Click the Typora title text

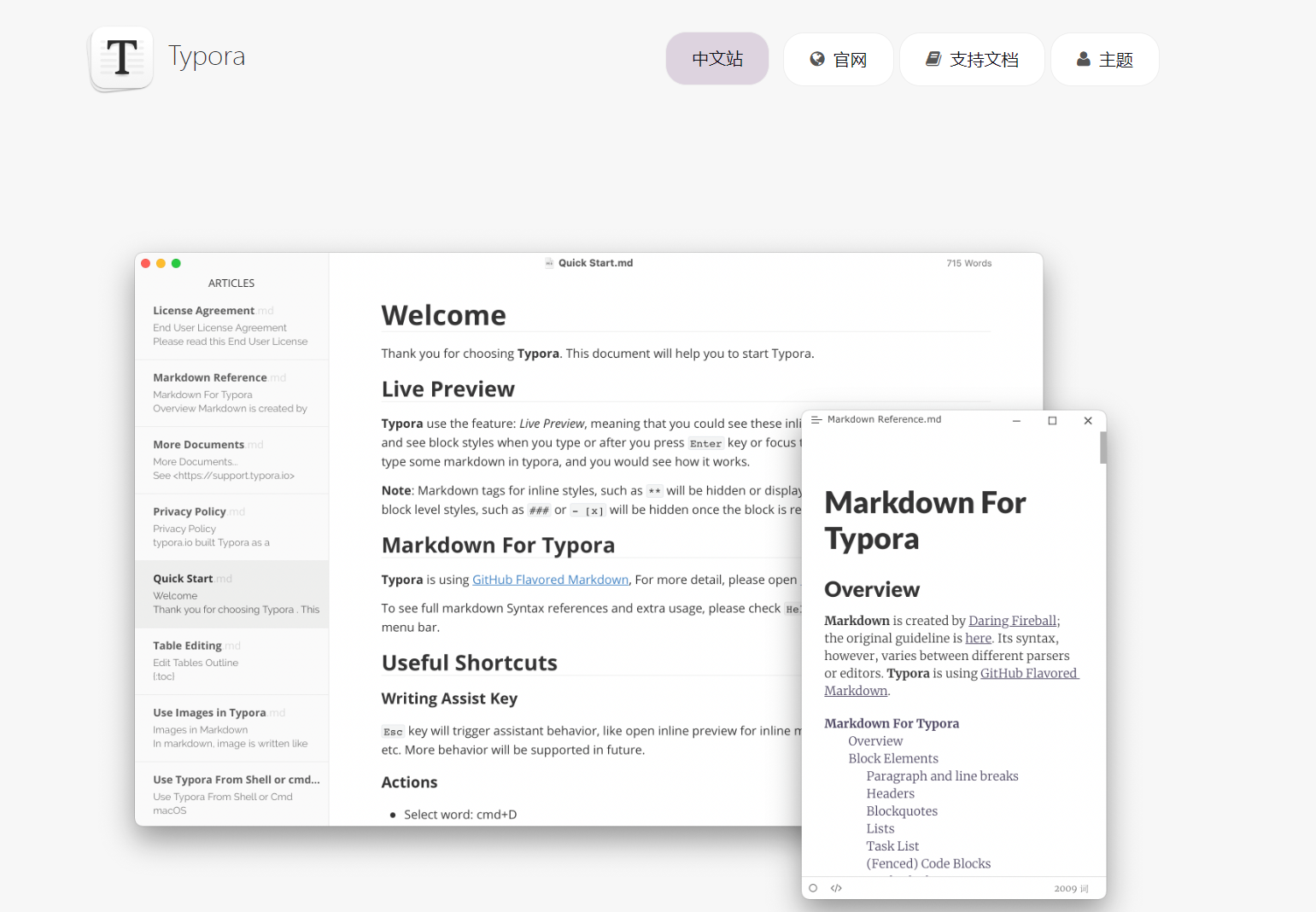207,56
